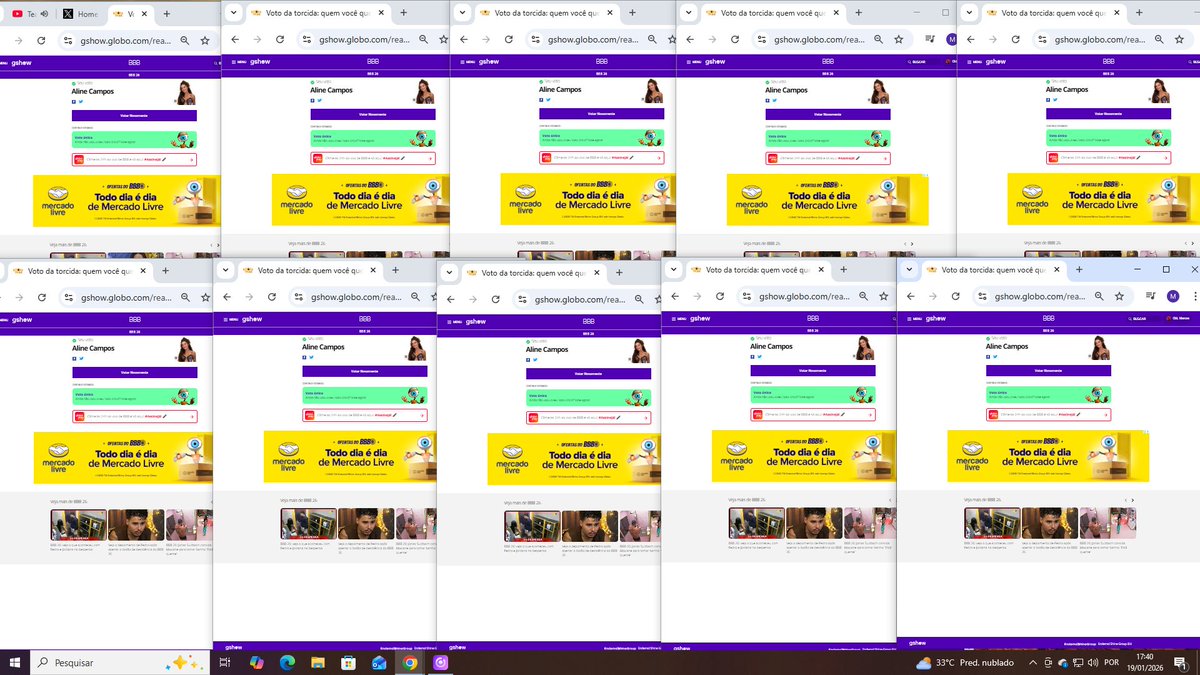Advance carousel with next arrow in bottom-right window
Screen dimensions: 1200x675
[1134, 499]
